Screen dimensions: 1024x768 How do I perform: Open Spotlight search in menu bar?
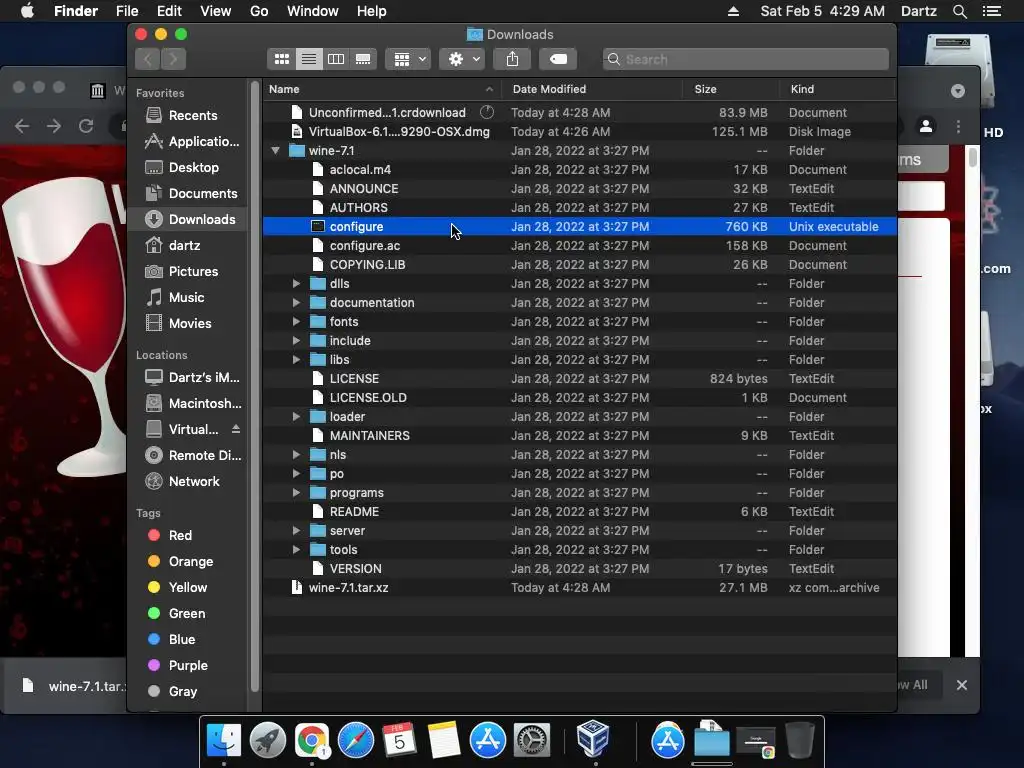tap(959, 11)
